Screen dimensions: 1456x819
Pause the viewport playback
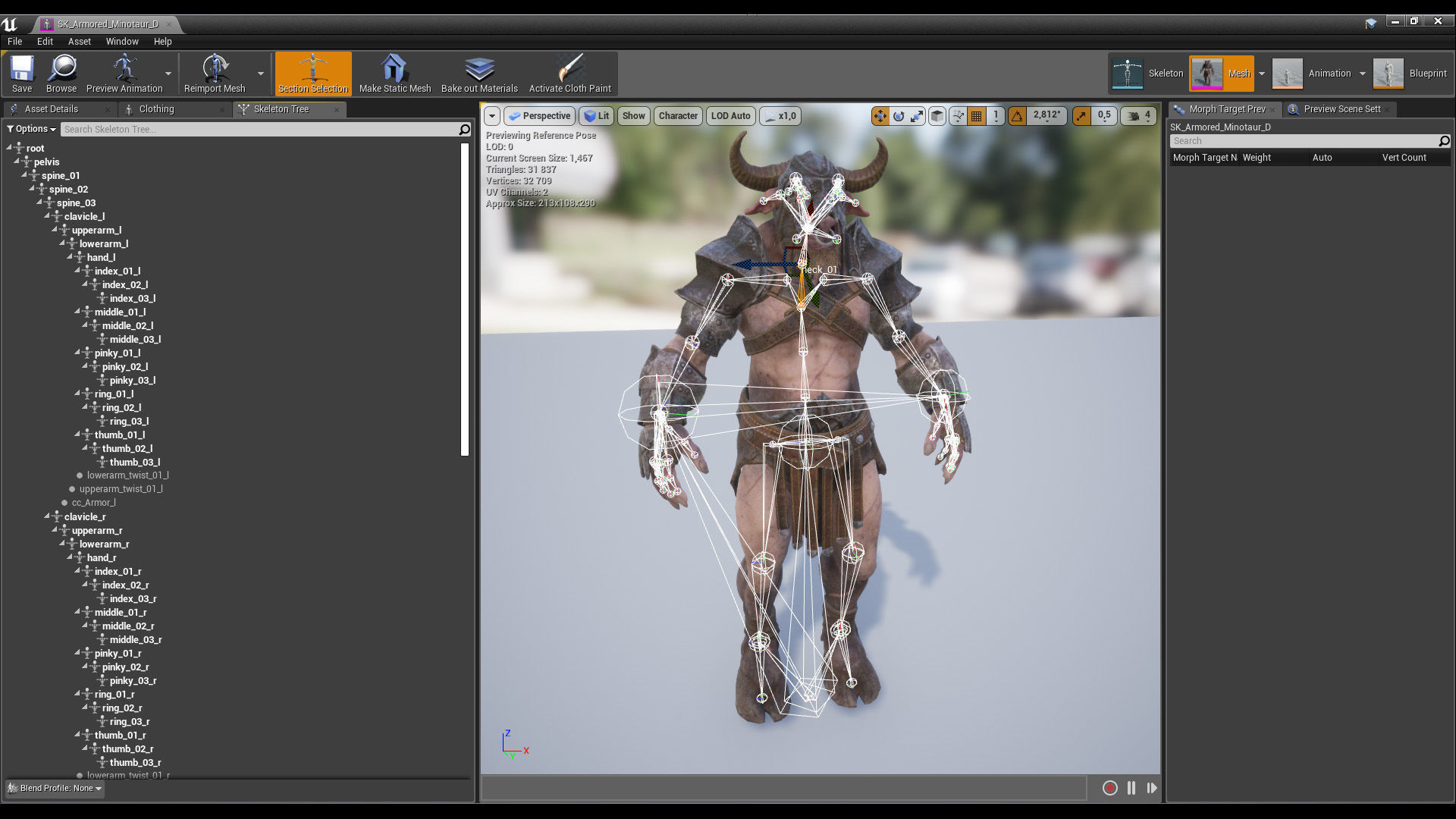pos(1131,788)
